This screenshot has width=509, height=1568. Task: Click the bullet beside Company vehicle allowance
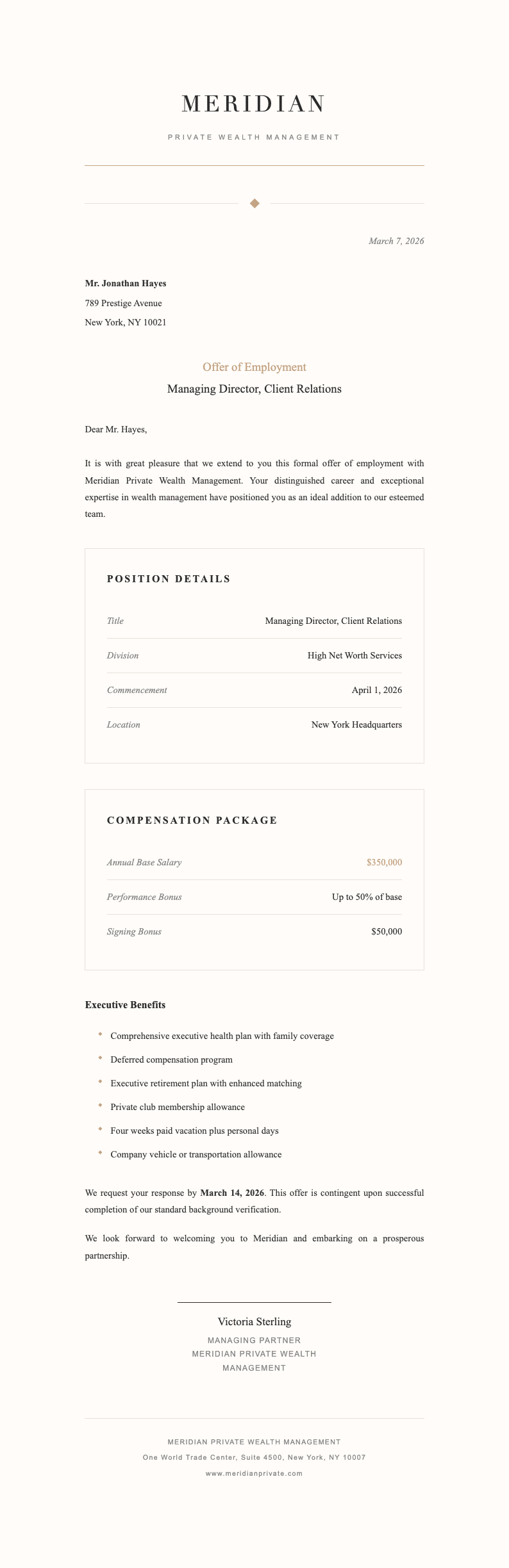(101, 1153)
